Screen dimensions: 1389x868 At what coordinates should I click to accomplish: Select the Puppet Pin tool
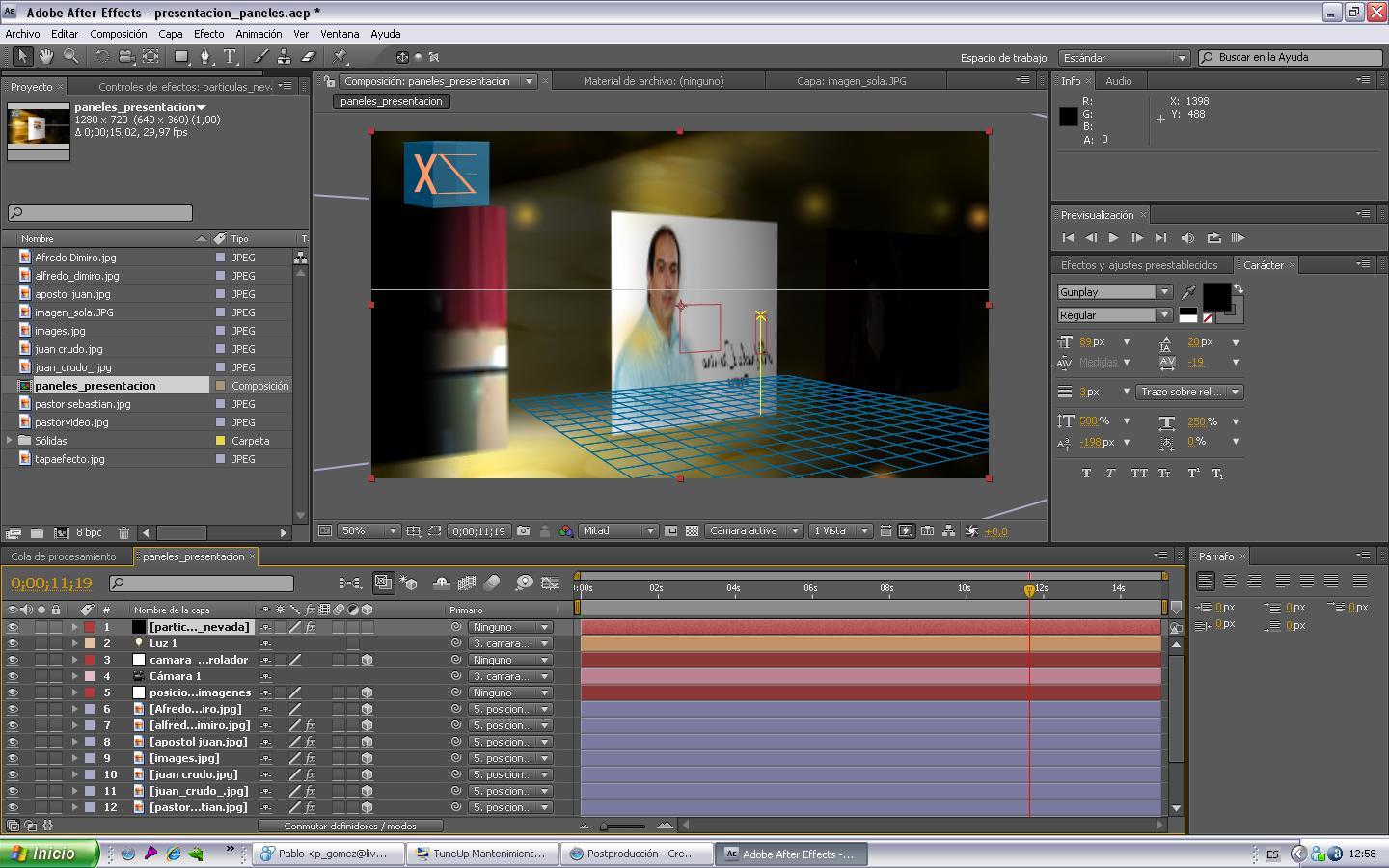coord(340,57)
